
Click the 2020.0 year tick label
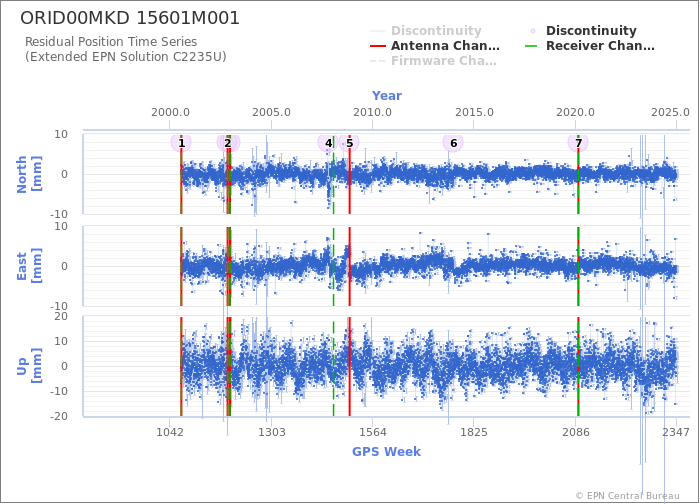tap(575, 112)
